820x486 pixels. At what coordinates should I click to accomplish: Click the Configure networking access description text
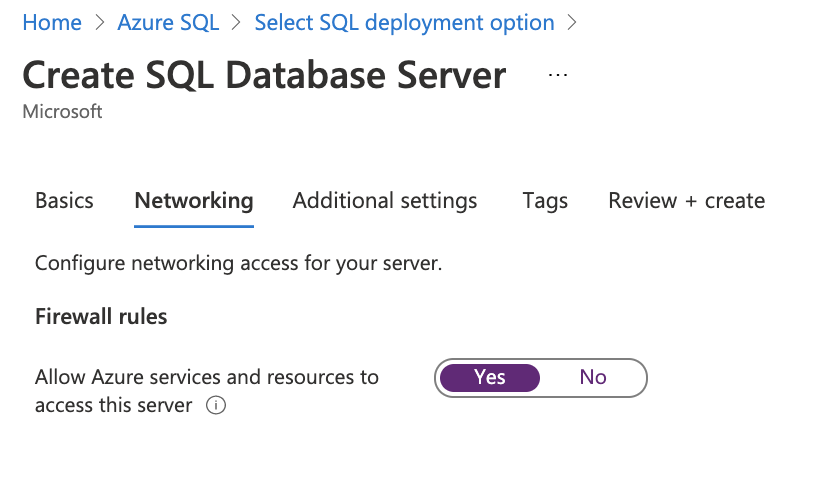click(238, 264)
